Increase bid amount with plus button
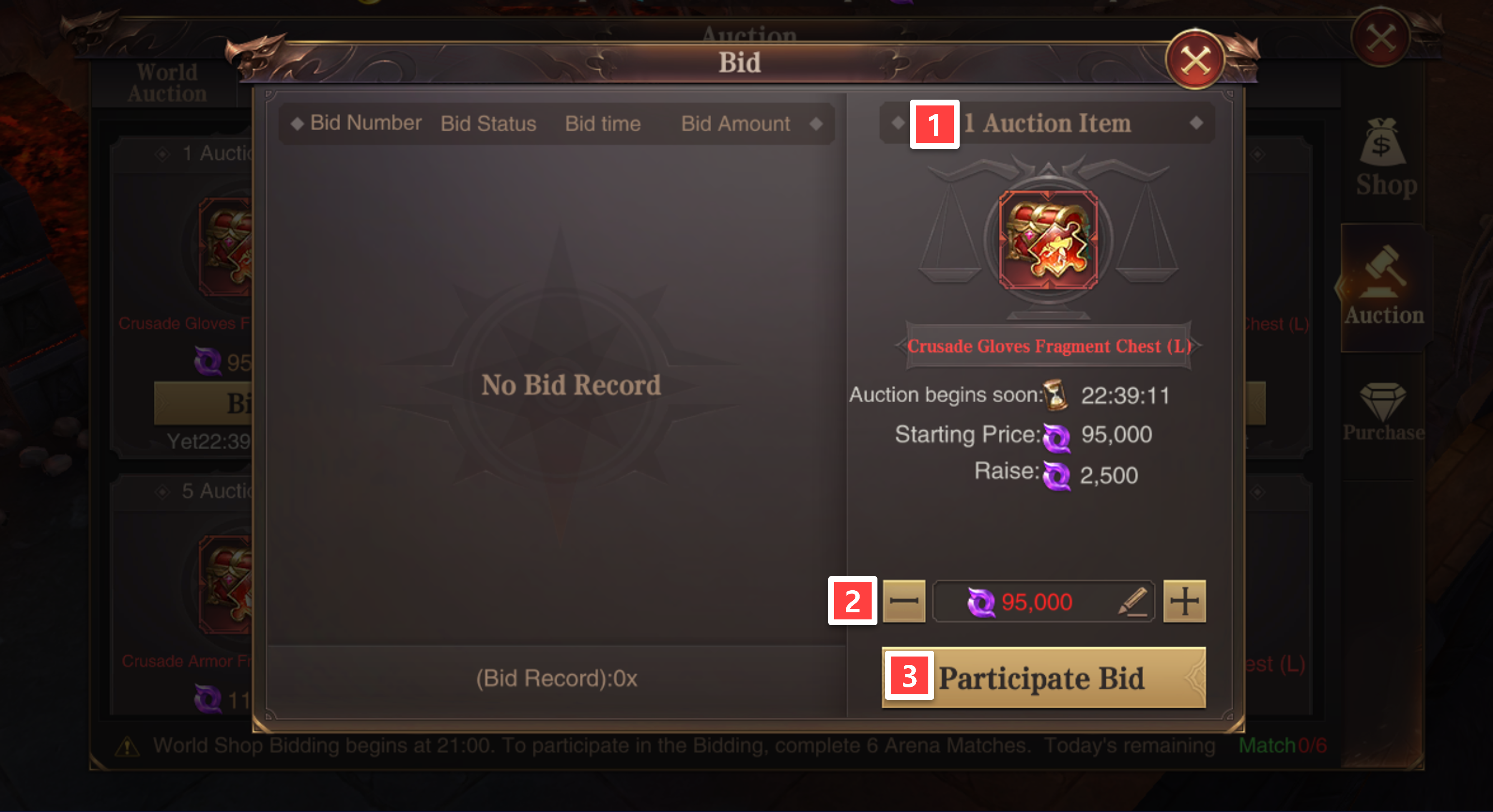 tap(1184, 601)
